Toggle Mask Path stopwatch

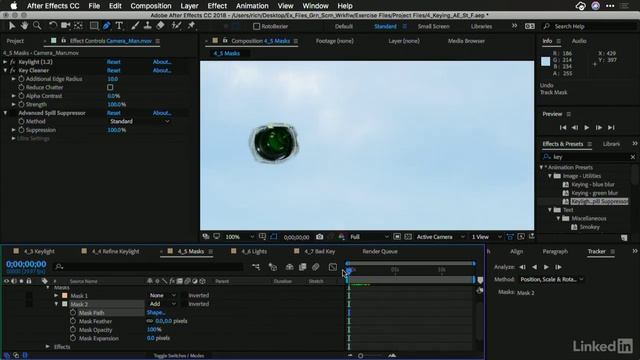click(73, 313)
